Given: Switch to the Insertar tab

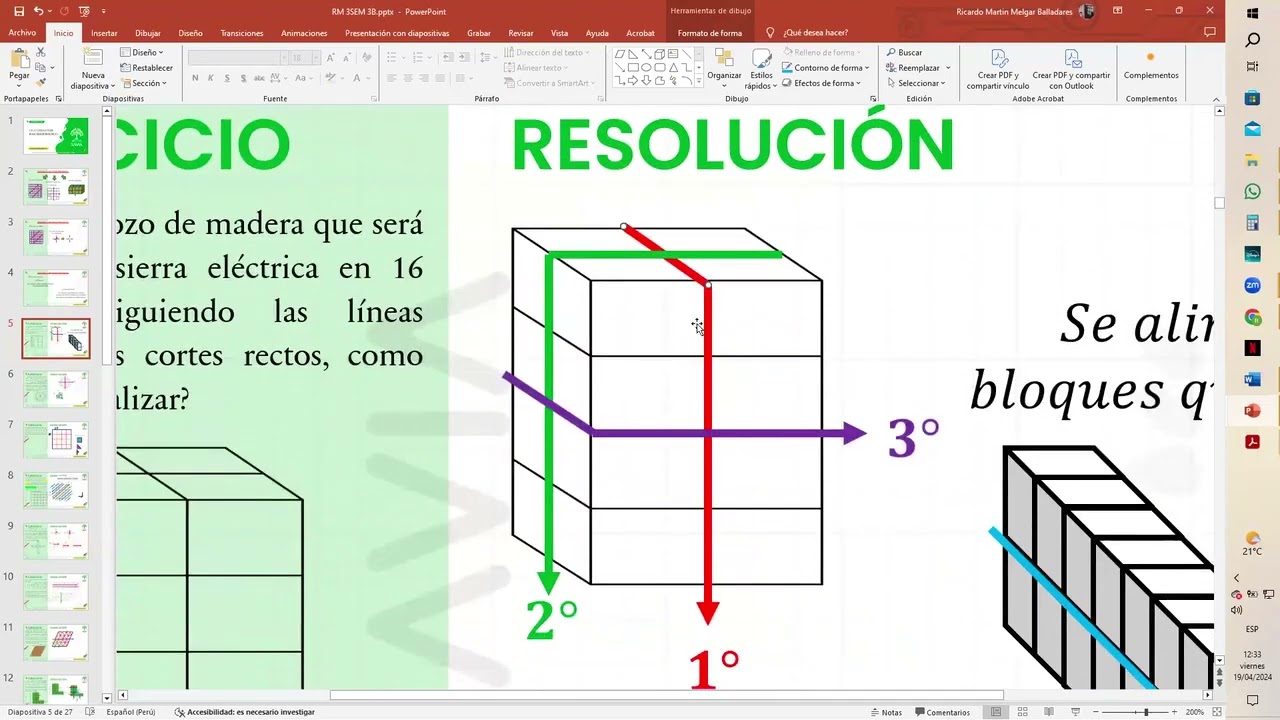Looking at the screenshot, I should click(104, 33).
